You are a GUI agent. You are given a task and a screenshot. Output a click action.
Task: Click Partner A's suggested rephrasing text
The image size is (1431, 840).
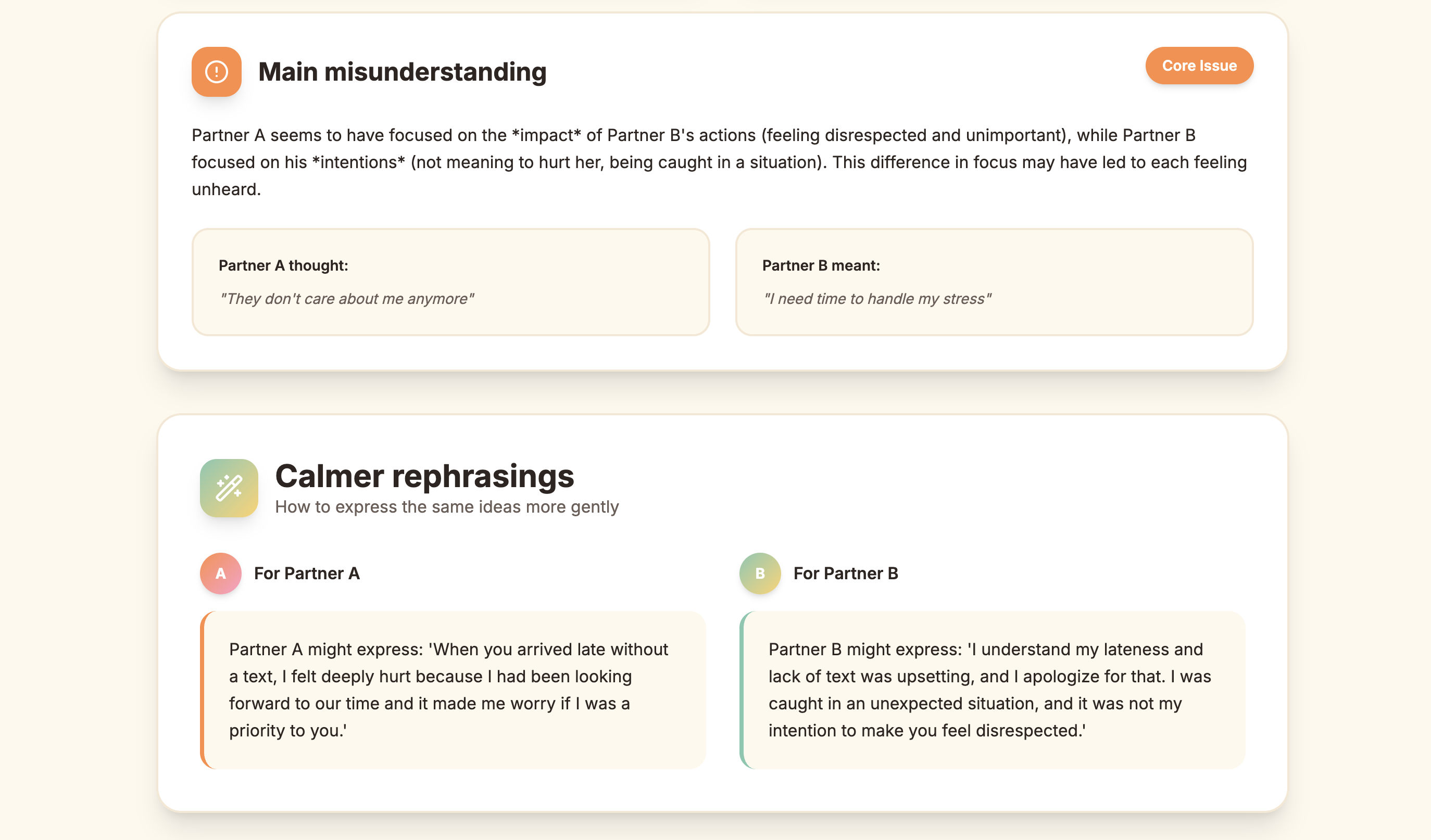[x=448, y=690]
